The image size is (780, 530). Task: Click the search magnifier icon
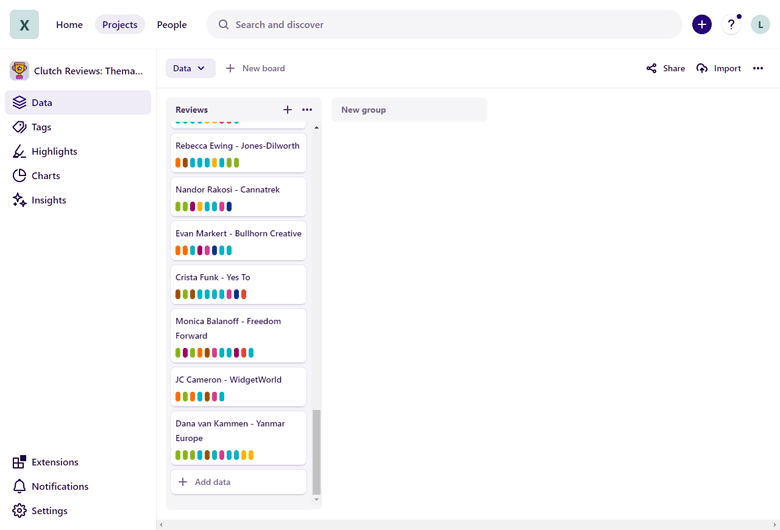pos(223,24)
